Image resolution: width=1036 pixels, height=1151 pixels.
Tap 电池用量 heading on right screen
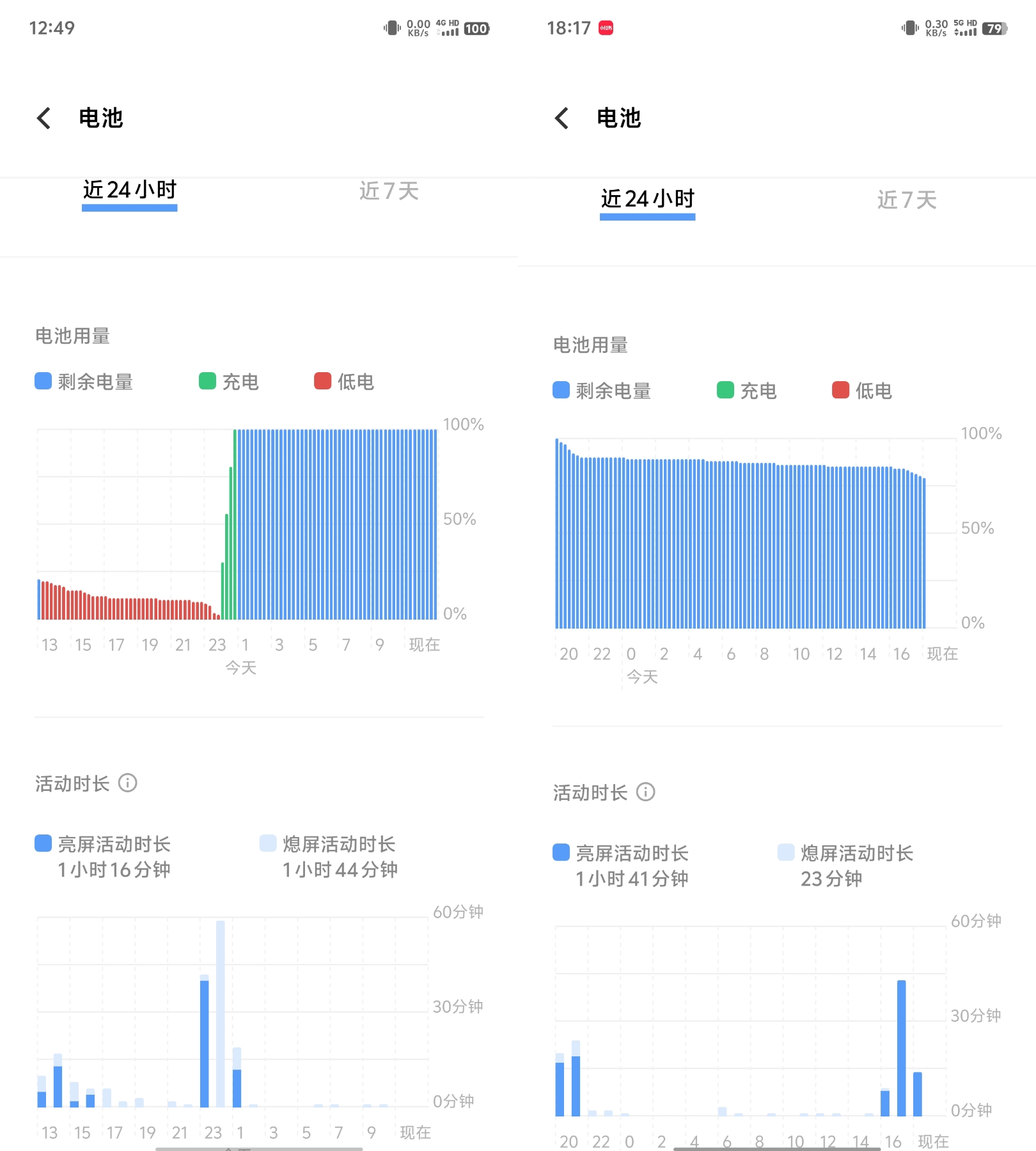pos(590,345)
